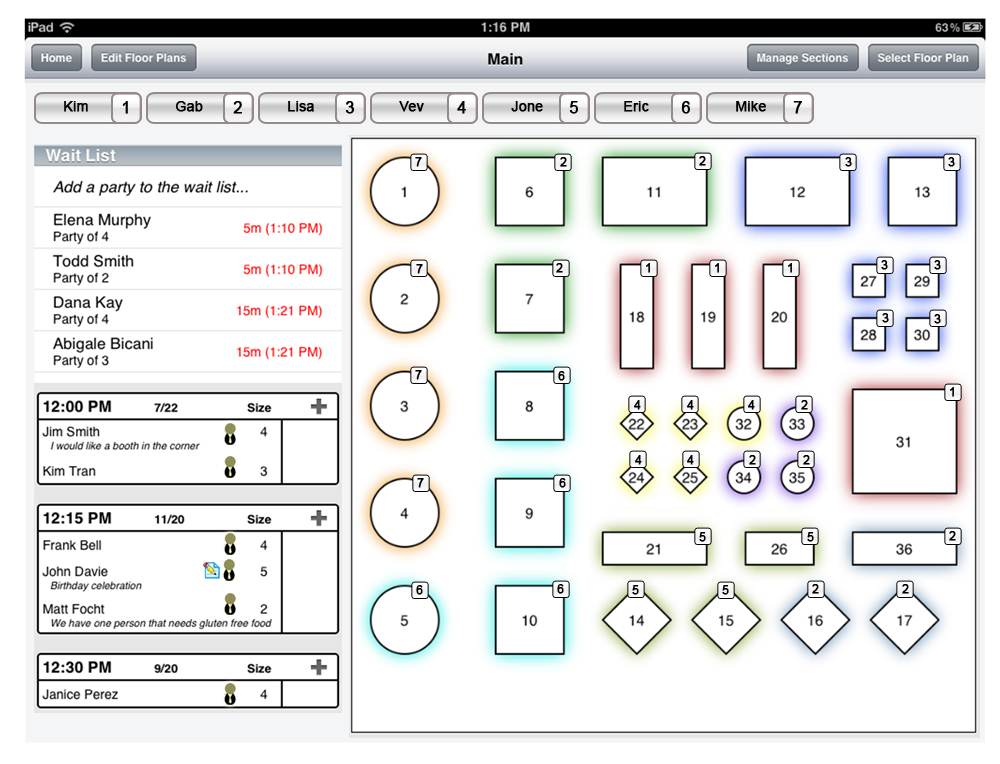The height and width of the screenshot is (764, 1000).
Task: Click the guest icon beside Kim Tran
Action: pos(230,467)
